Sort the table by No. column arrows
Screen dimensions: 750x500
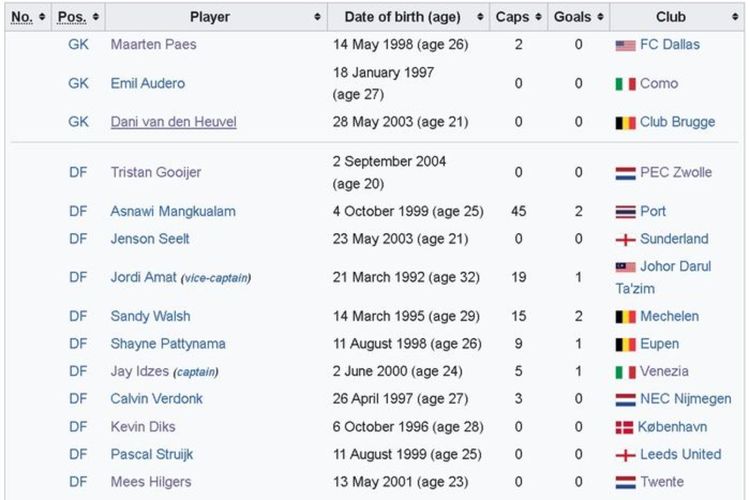42,17
